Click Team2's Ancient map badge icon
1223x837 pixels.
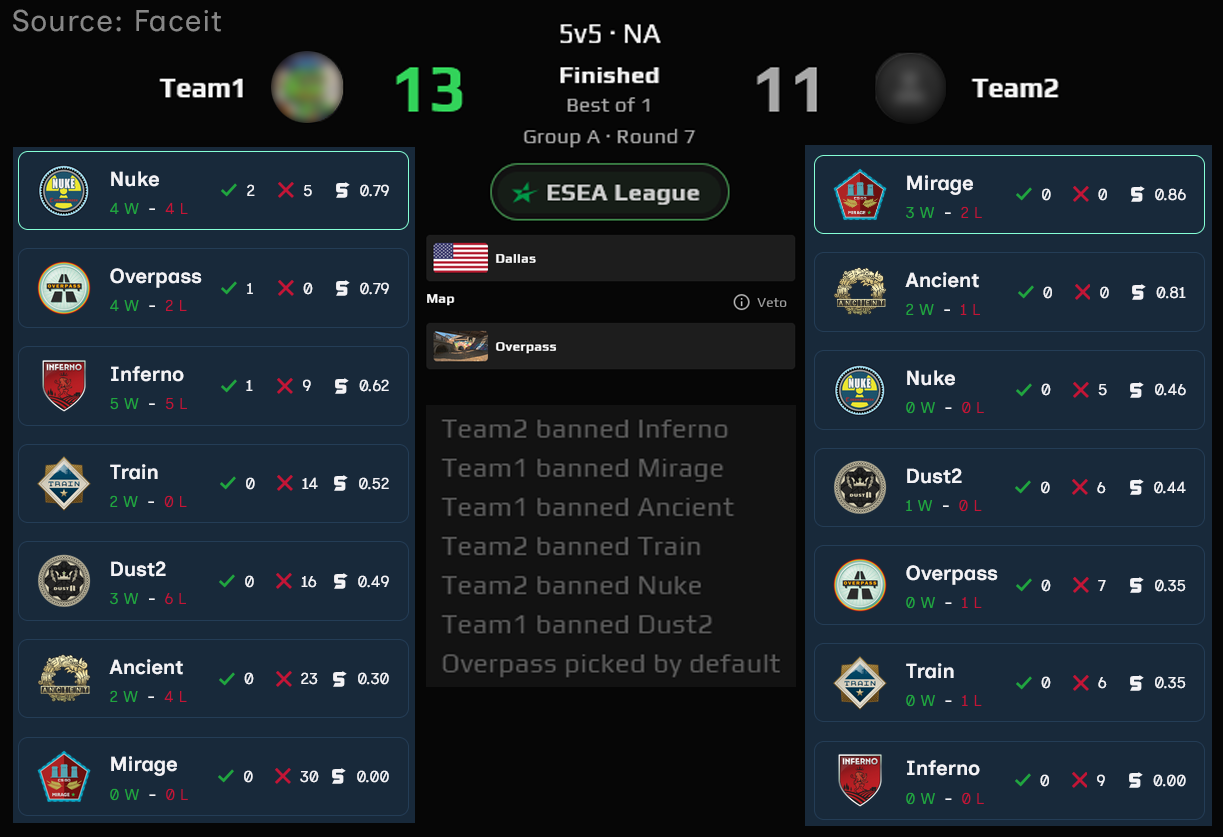860,292
